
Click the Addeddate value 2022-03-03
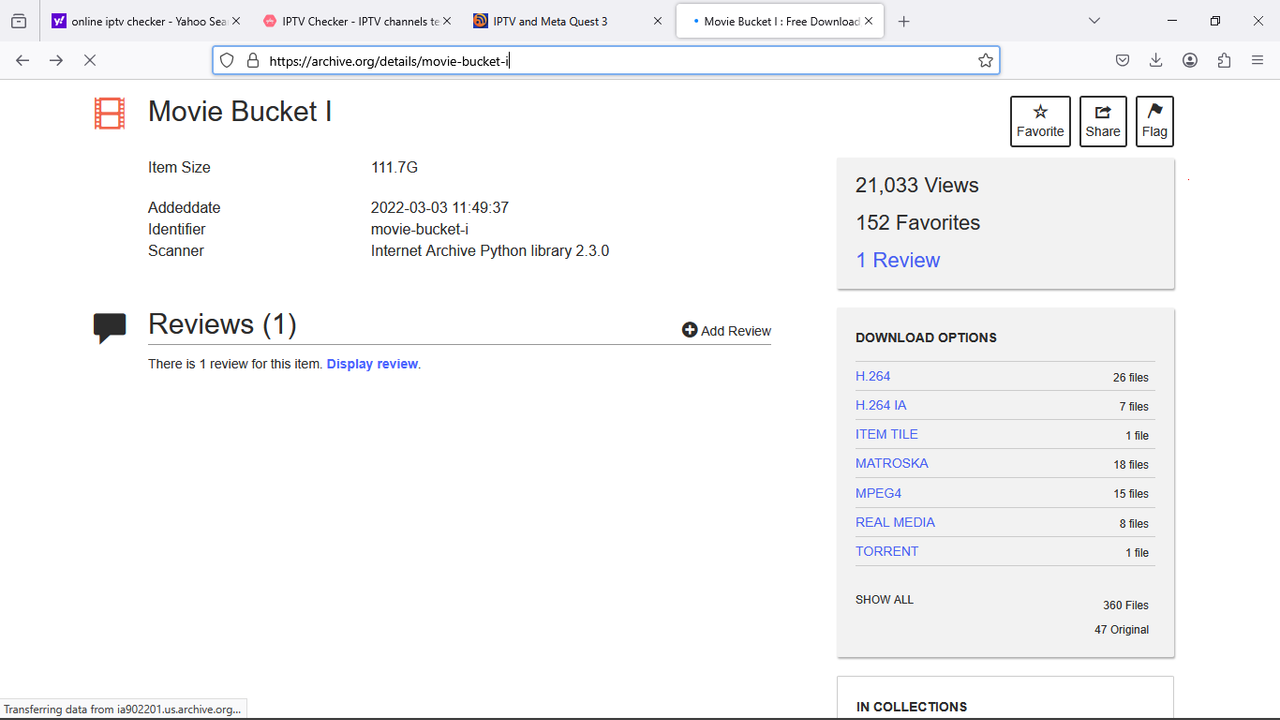pos(440,208)
